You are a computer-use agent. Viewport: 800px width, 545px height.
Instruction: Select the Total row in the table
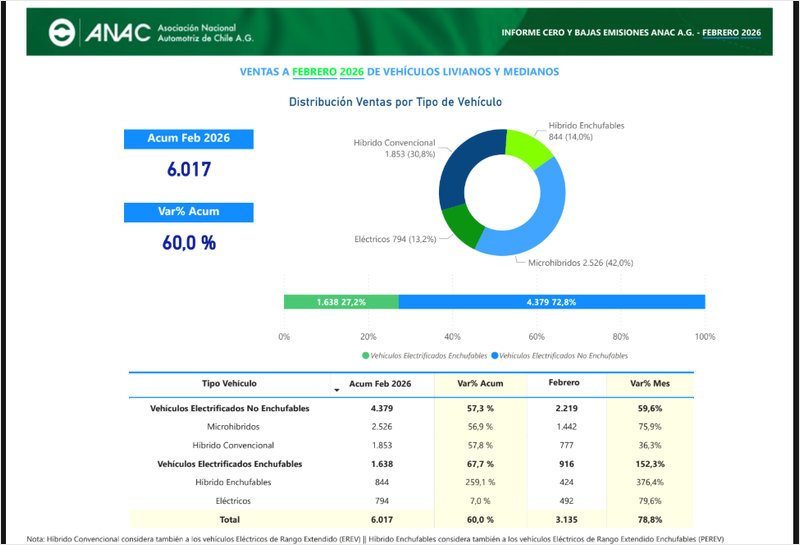[229, 520]
